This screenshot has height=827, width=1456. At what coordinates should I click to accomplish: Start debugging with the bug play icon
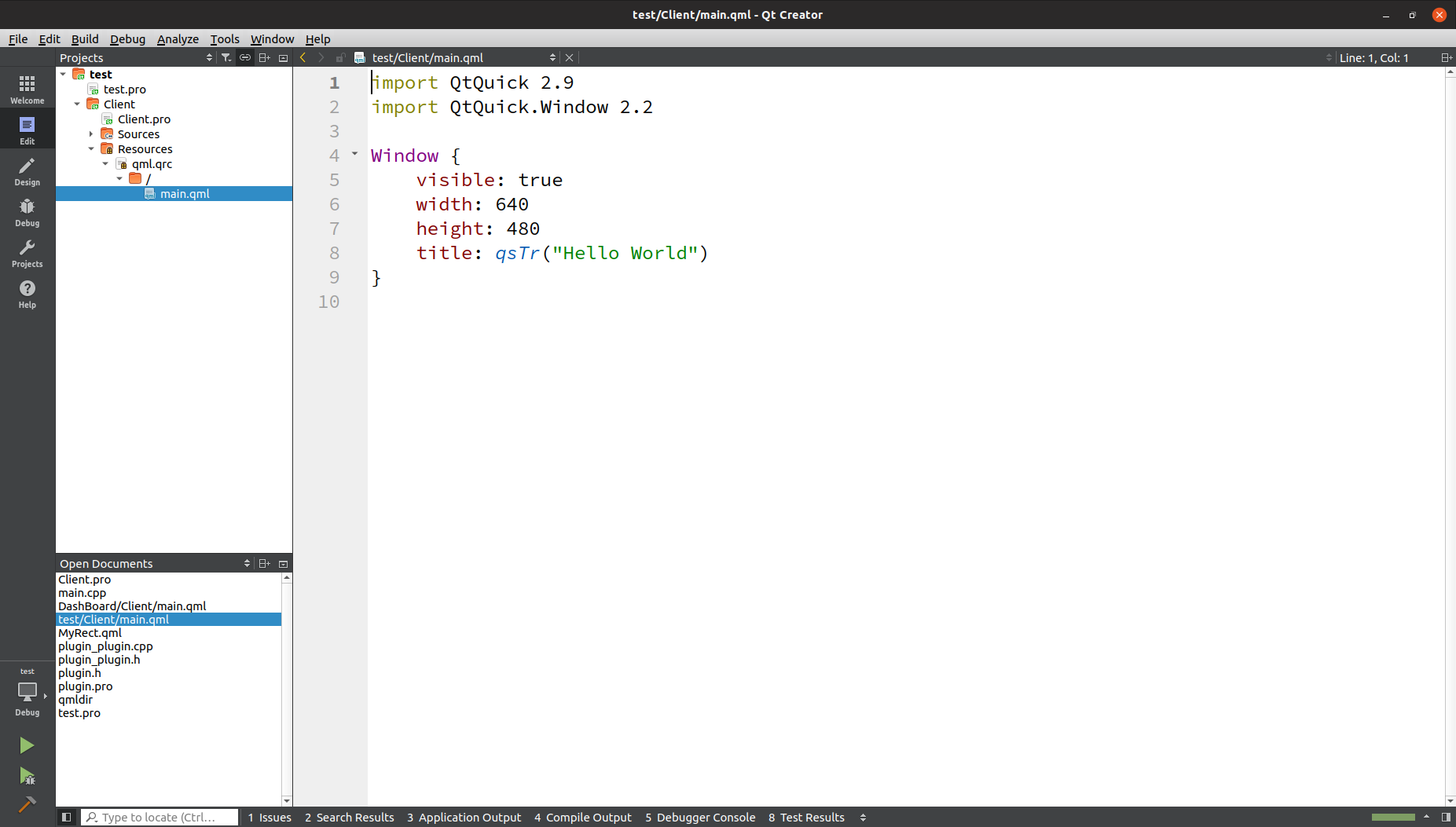(x=26, y=776)
